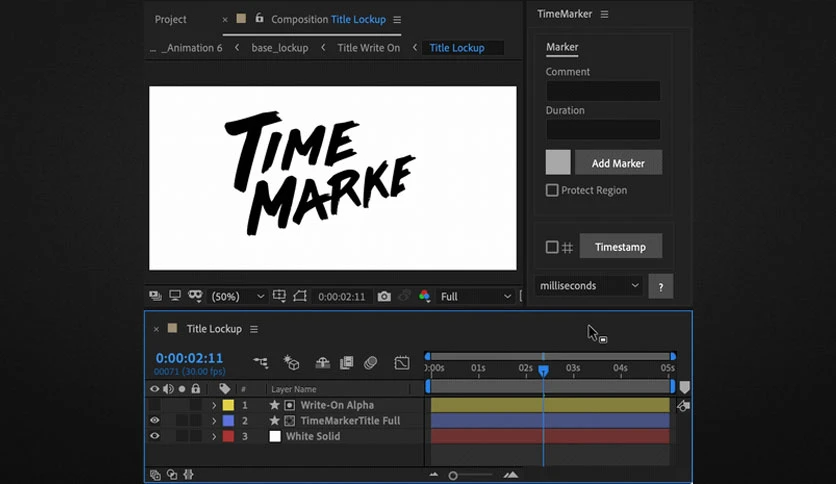Screen dimensions: 836x484
Task: Toggle lock box for Write-On Alpha layer
Action: click(196, 405)
